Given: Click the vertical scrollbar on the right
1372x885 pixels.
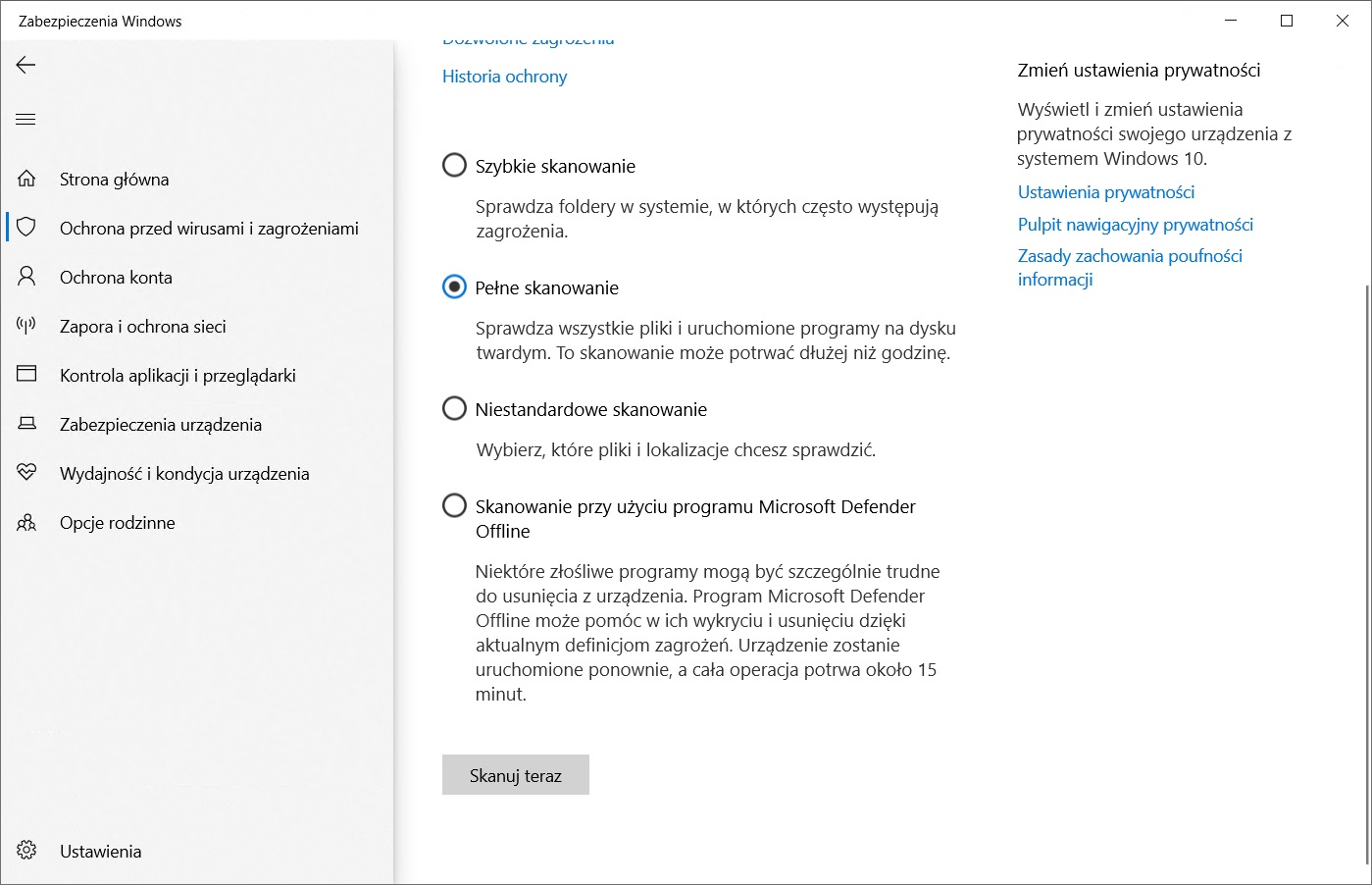Looking at the screenshot, I should (x=1367, y=569).
